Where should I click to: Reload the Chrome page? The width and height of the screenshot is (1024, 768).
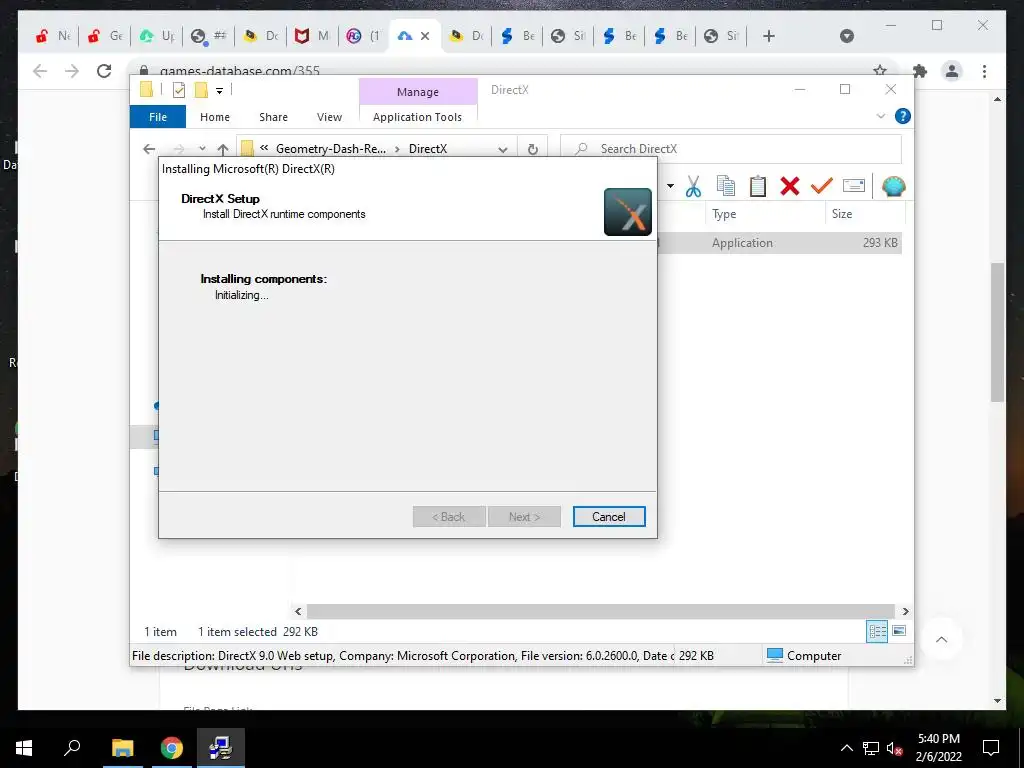tap(104, 71)
